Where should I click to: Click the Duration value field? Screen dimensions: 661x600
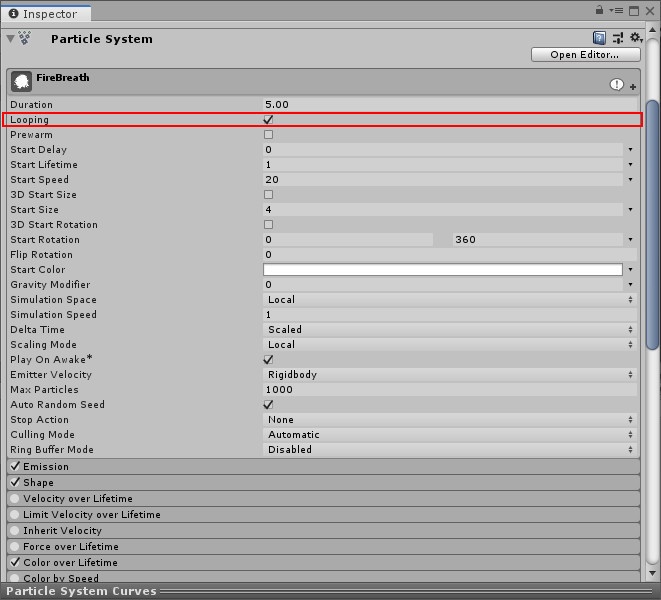click(450, 105)
